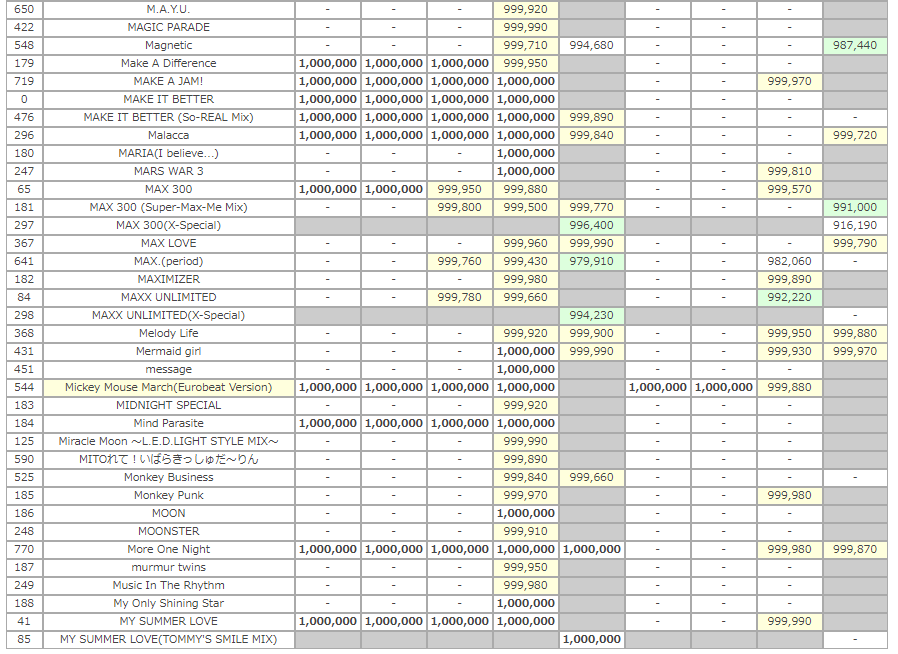Select the Mind Parasite song title

click(168, 423)
